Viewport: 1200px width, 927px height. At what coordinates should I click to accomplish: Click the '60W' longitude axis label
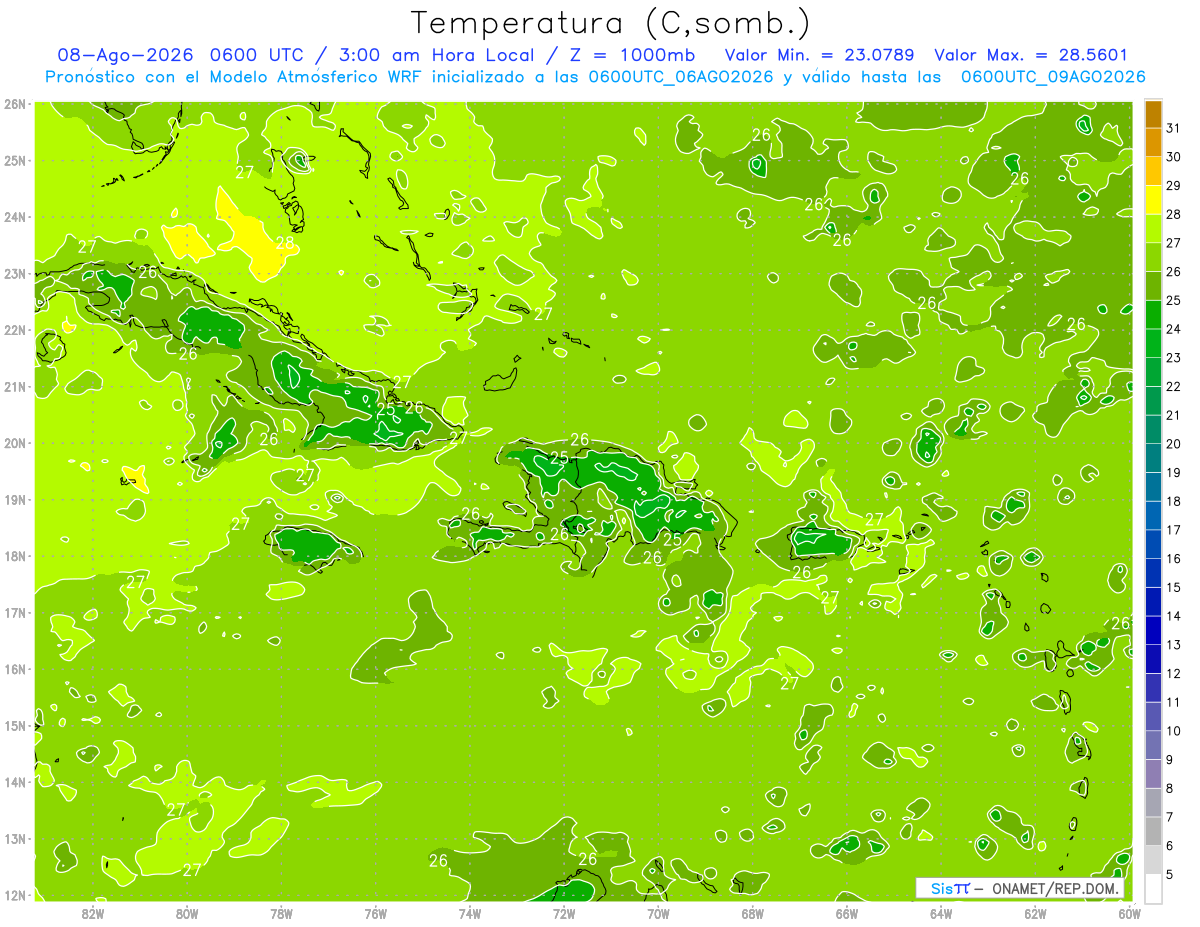pyautogui.click(x=1129, y=913)
